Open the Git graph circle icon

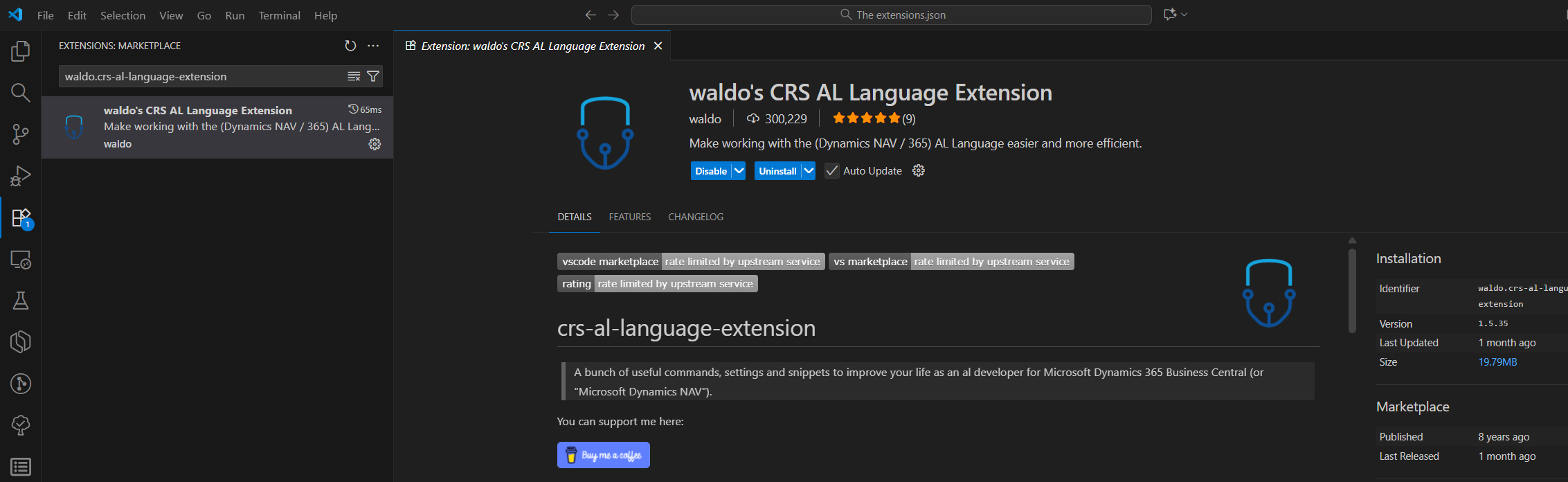point(21,384)
